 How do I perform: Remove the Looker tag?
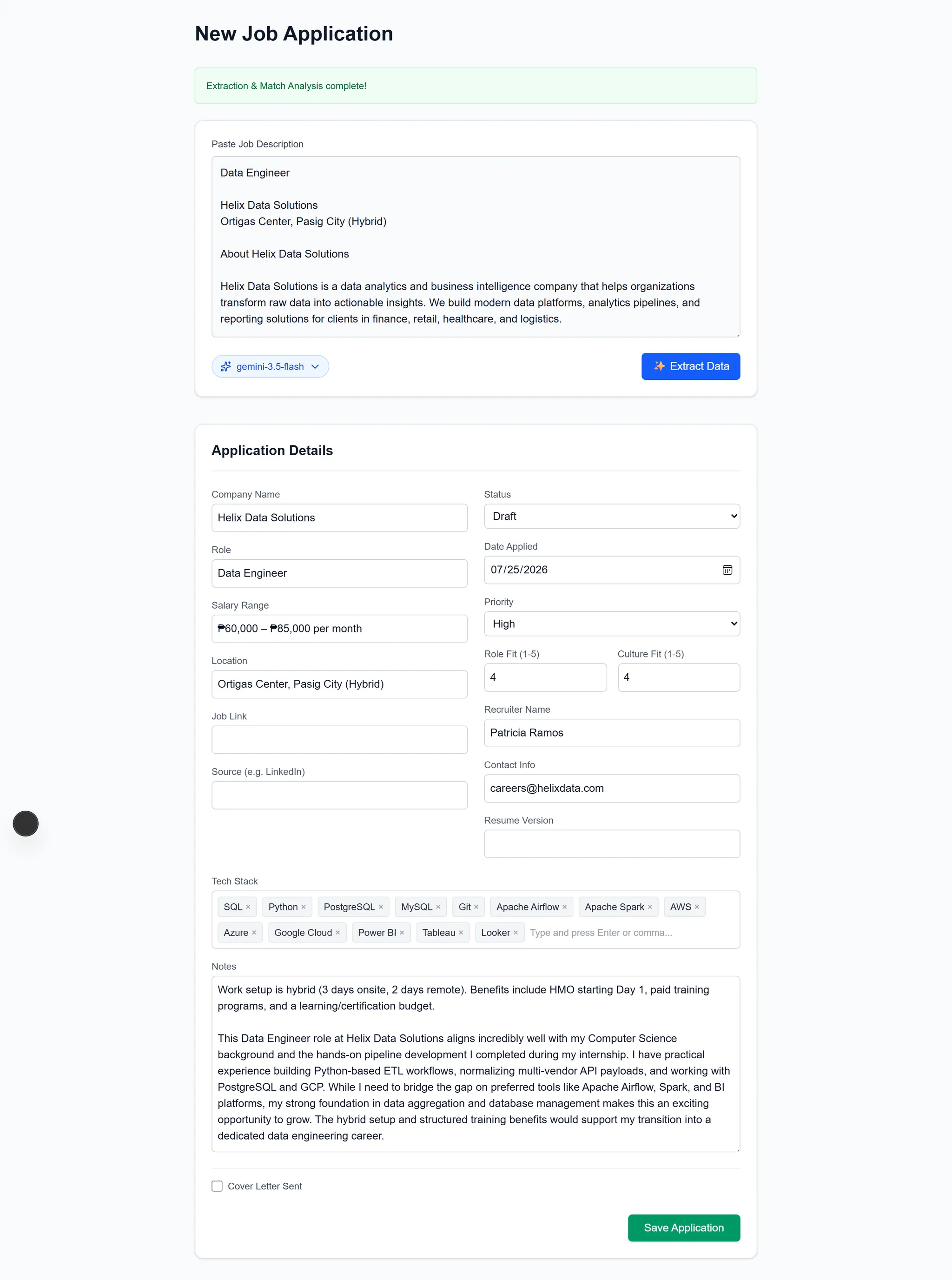[x=516, y=933]
